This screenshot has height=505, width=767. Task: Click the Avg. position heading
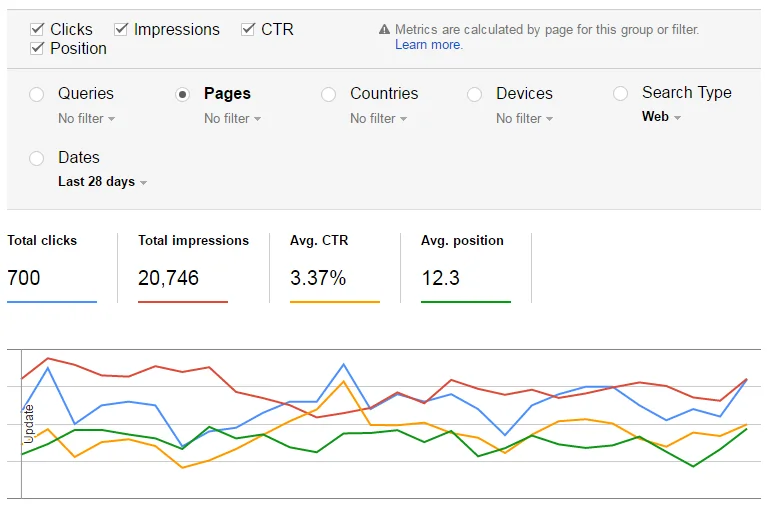coord(462,240)
